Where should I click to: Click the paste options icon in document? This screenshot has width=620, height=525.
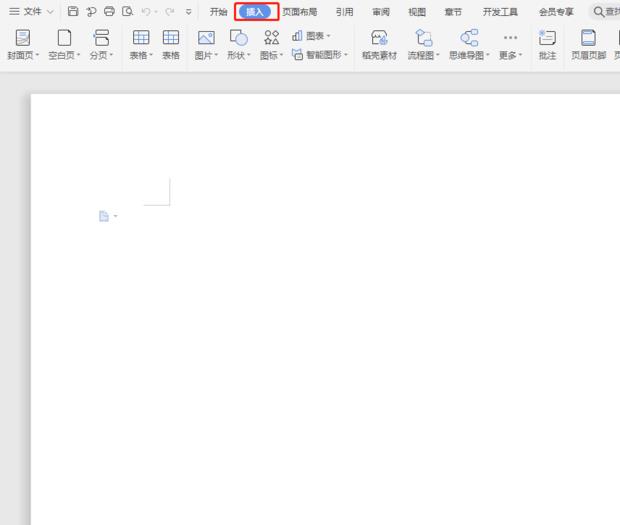tap(104, 216)
